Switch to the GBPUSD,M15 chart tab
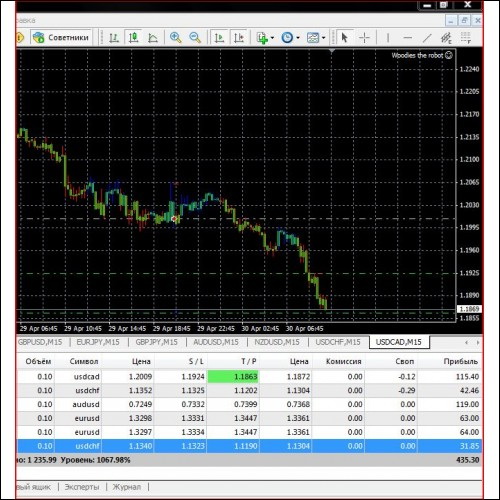The width and height of the screenshot is (500, 500). pos(40,342)
